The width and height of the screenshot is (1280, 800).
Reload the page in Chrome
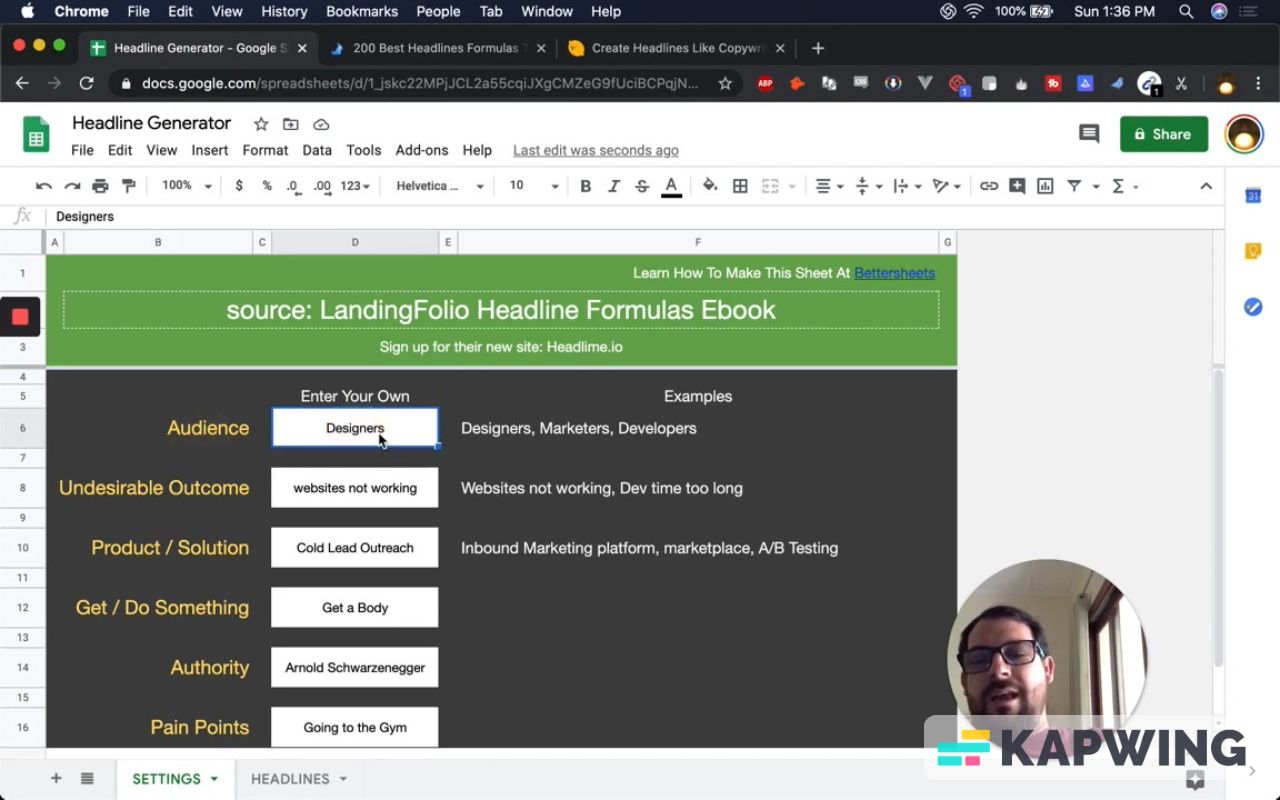point(86,84)
